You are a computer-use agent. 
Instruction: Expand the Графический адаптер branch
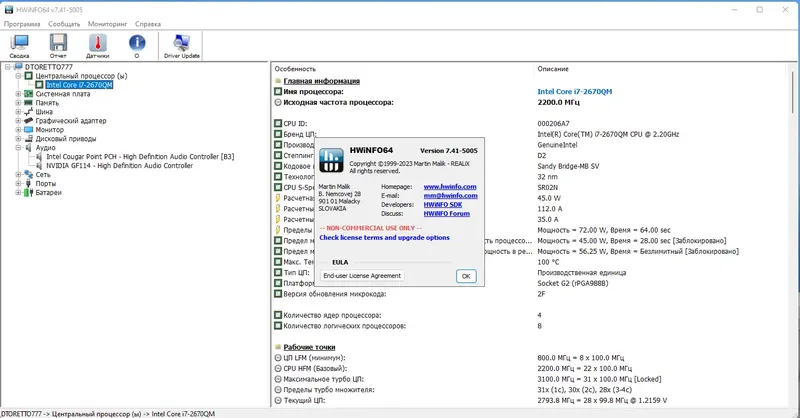tap(18, 120)
